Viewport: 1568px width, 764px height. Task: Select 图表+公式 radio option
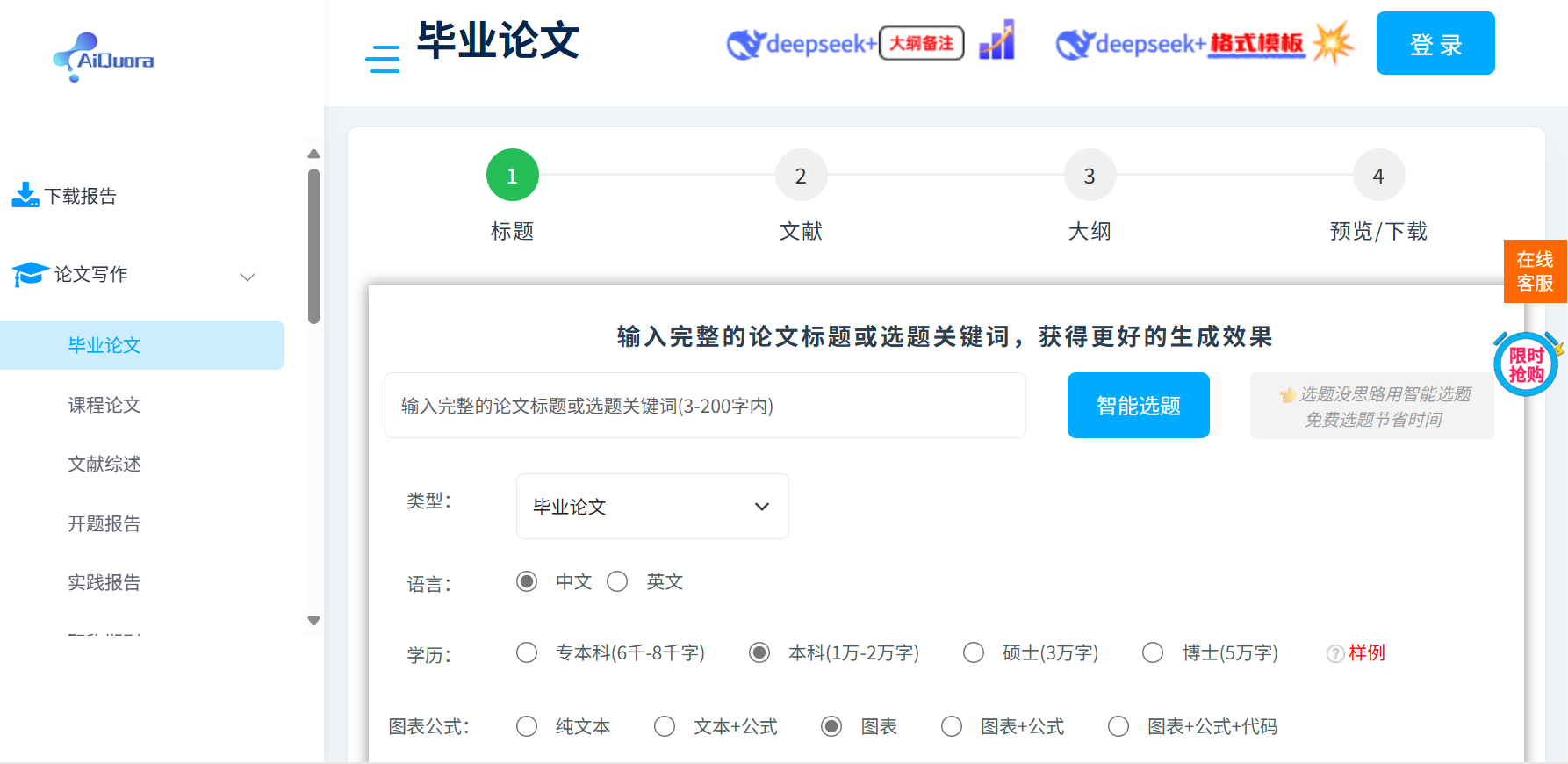[952, 726]
